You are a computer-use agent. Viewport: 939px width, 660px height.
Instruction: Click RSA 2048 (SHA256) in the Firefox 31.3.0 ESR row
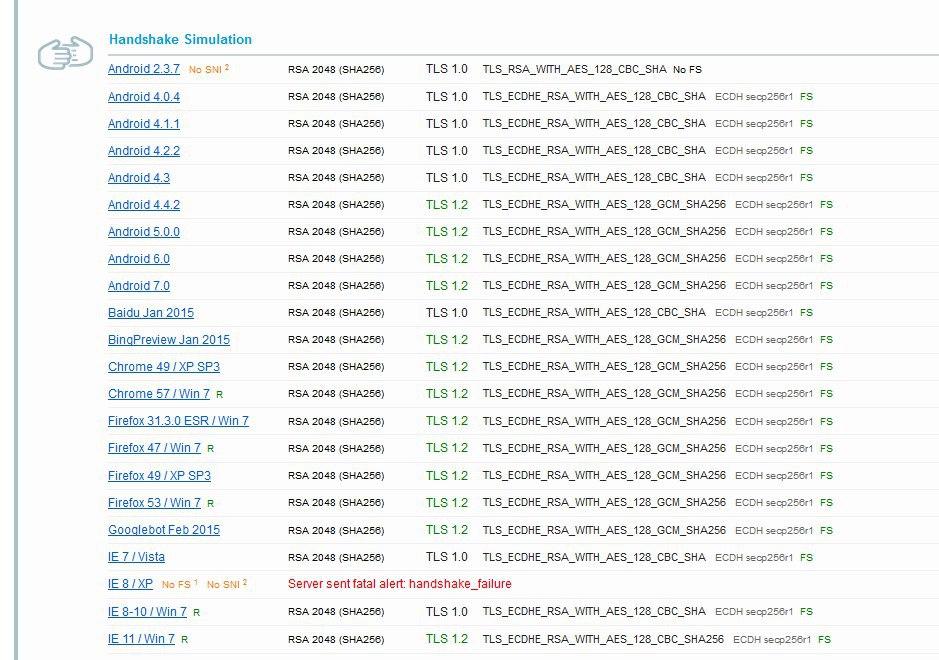(x=336, y=422)
